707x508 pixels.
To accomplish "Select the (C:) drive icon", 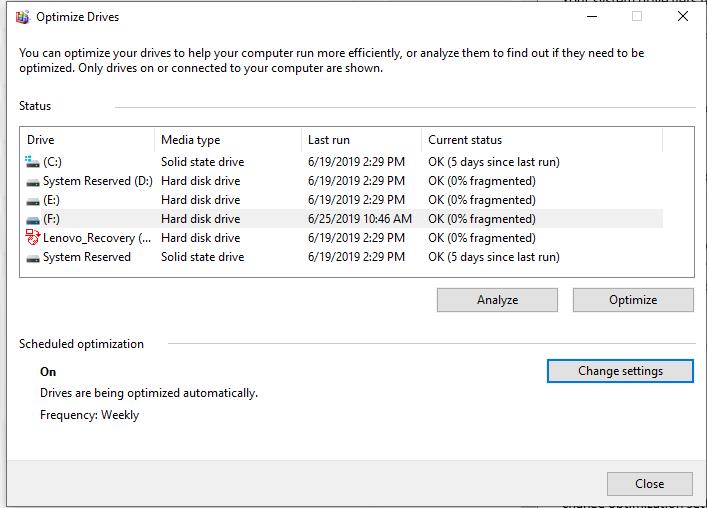I will (32, 162).
